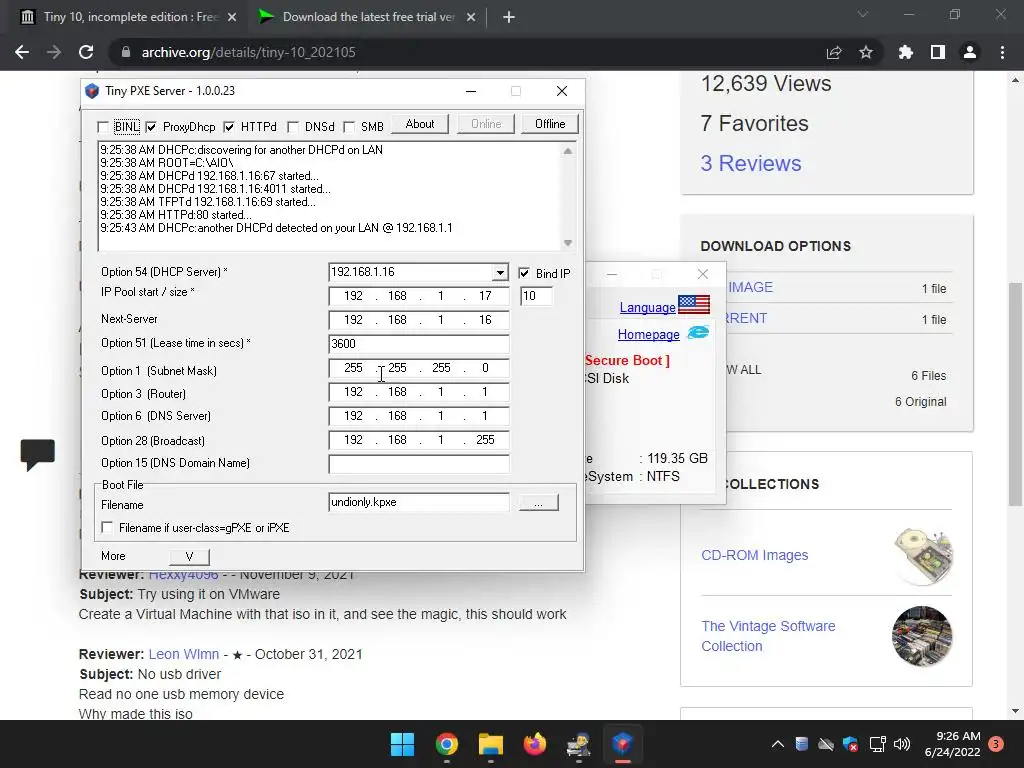Click the US flag icon
This screenshot has height=768, width=1024.
click(x=694, y=304)
